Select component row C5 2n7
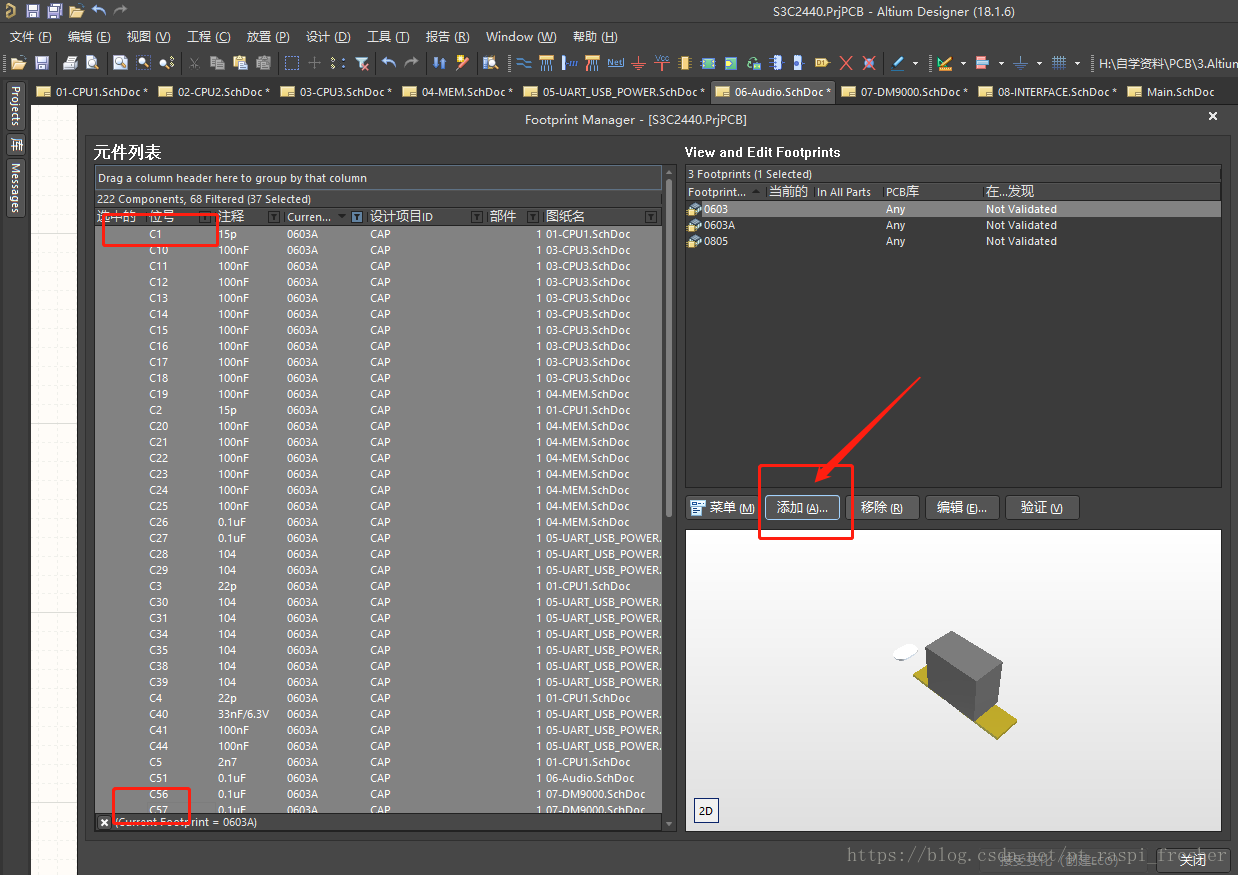The width and height of the screenshot is (1238, 875). [379, 762]
